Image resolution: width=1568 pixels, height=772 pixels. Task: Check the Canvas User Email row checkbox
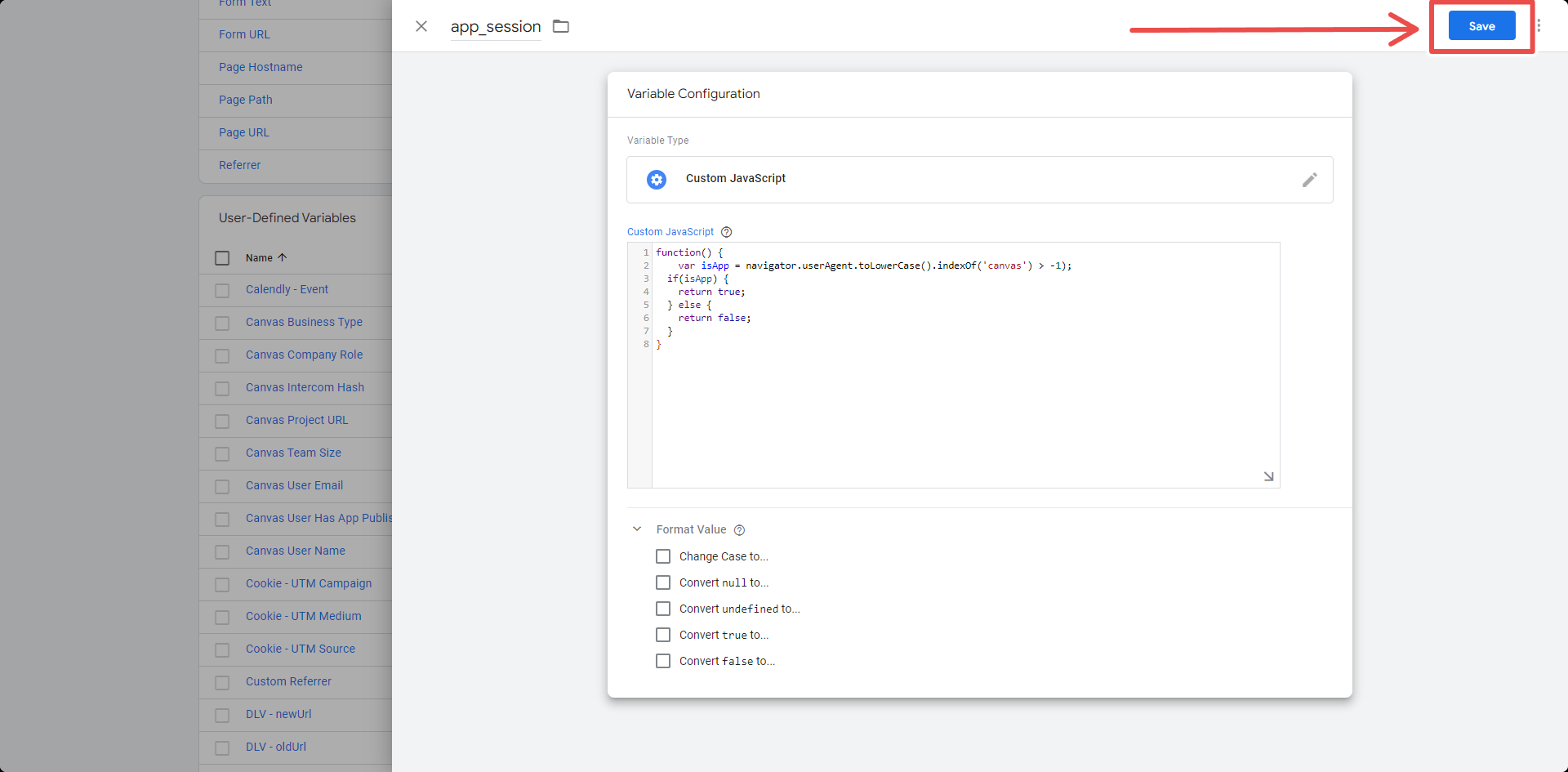click(x=222, y=487)
